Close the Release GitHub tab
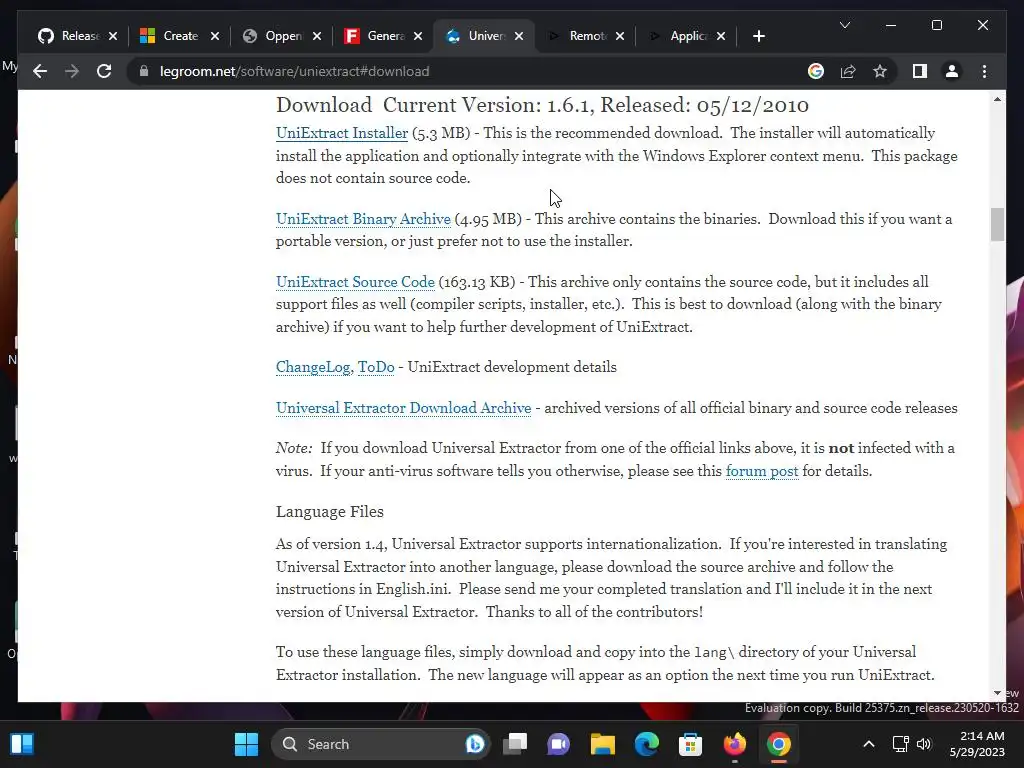Image resolution: width=1024 pixels, height=768 pixels. click(x=113, y=36)
